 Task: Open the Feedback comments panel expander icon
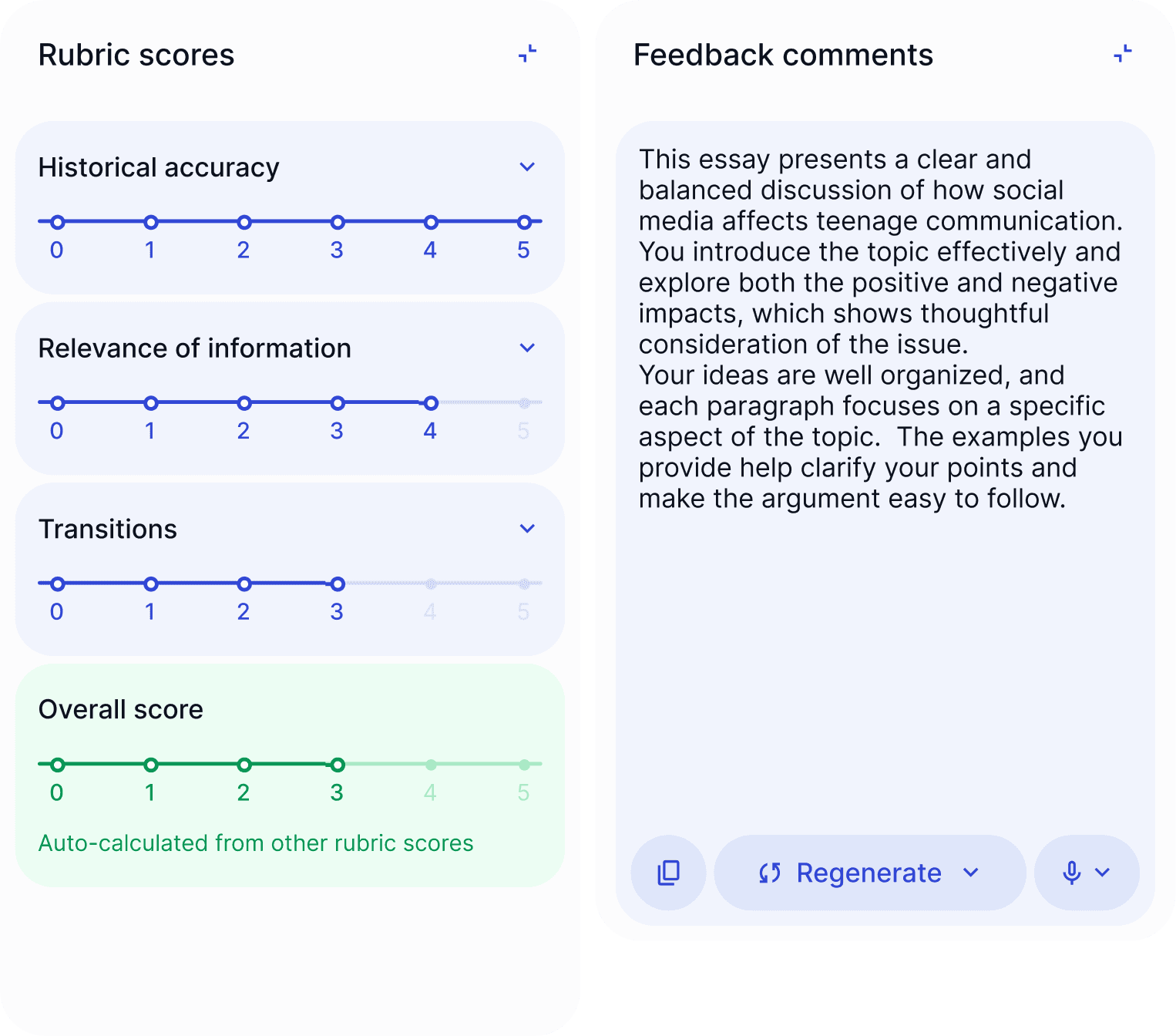[x=1122, y=54]
